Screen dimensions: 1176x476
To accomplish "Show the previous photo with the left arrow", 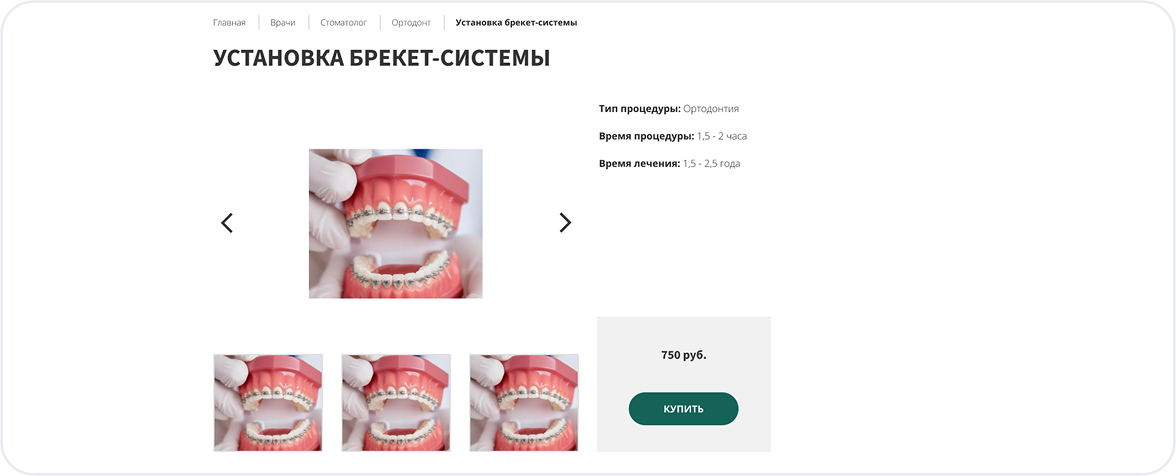I will click(226, 223).
